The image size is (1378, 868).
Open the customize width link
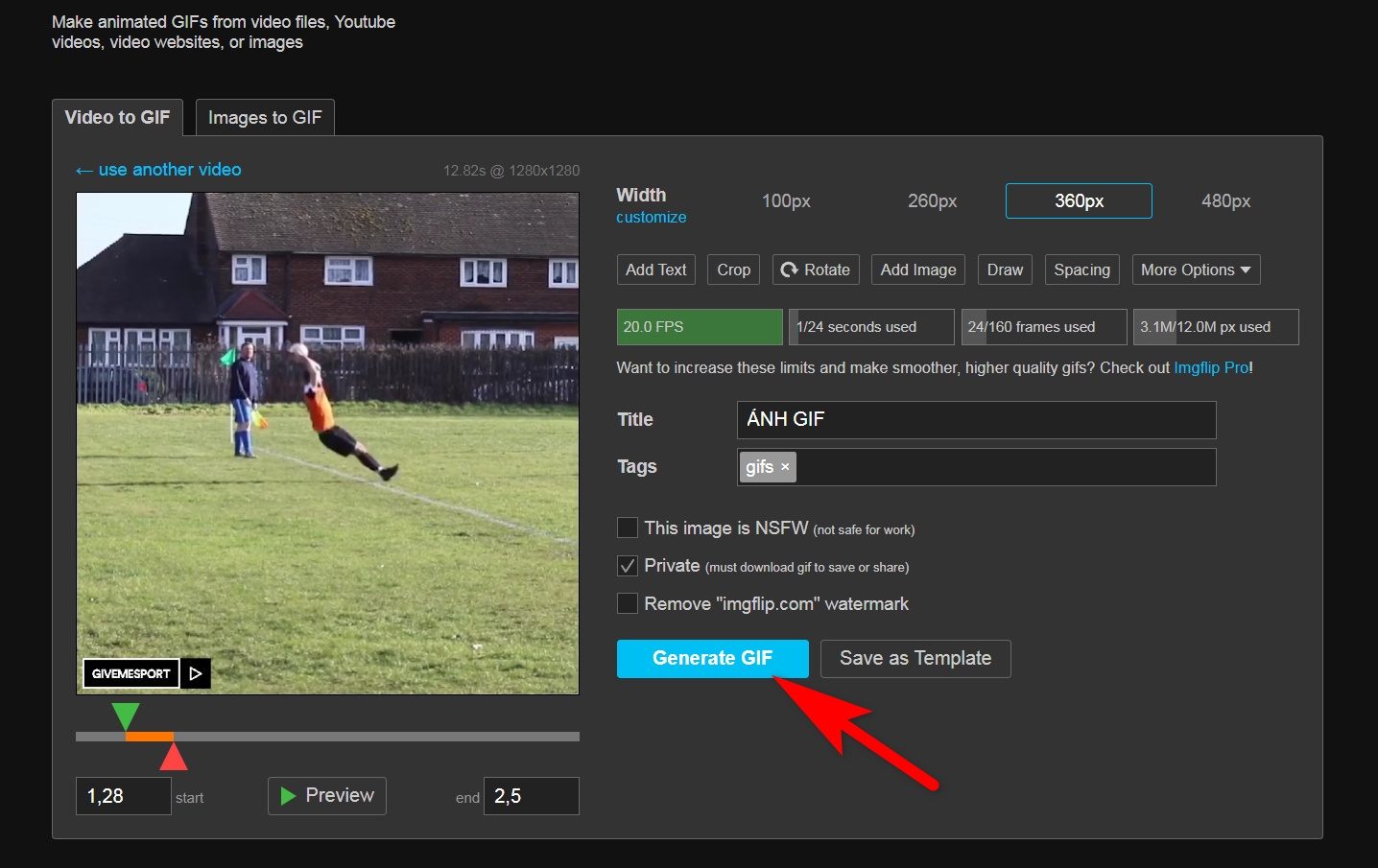click(x=651, y=218)
